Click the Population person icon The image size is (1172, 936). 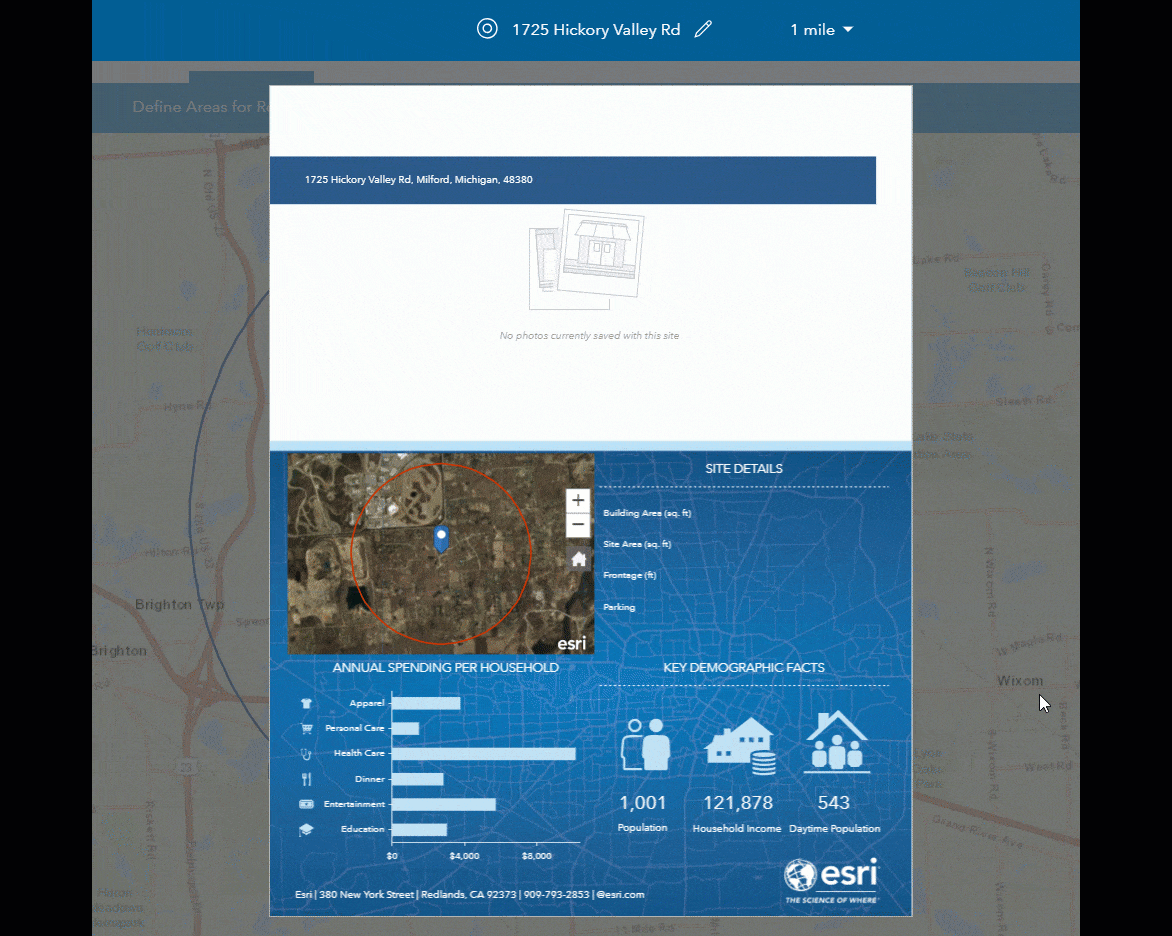(643, 742)
